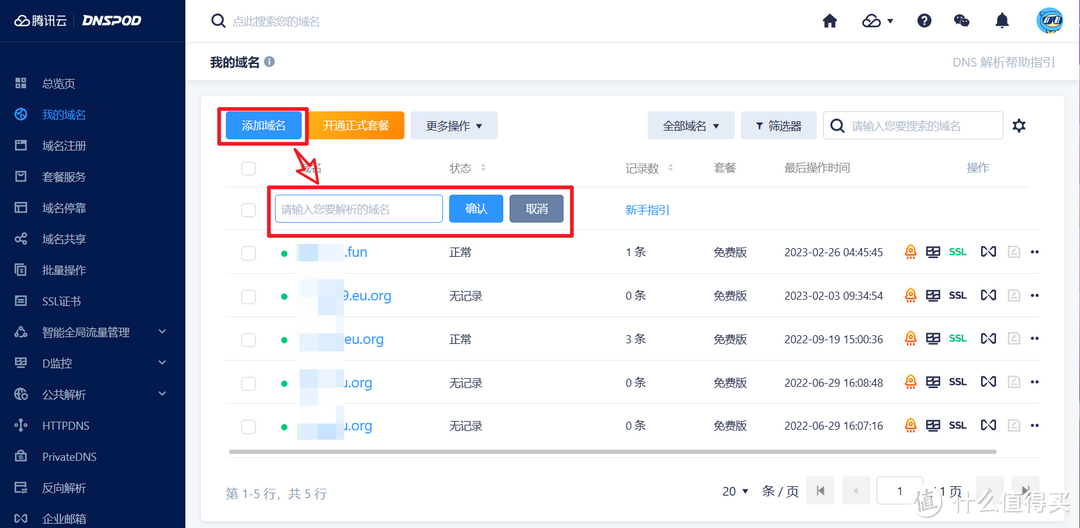
Task: Open more actions dots for last domain
Action: pos(1035,426)
